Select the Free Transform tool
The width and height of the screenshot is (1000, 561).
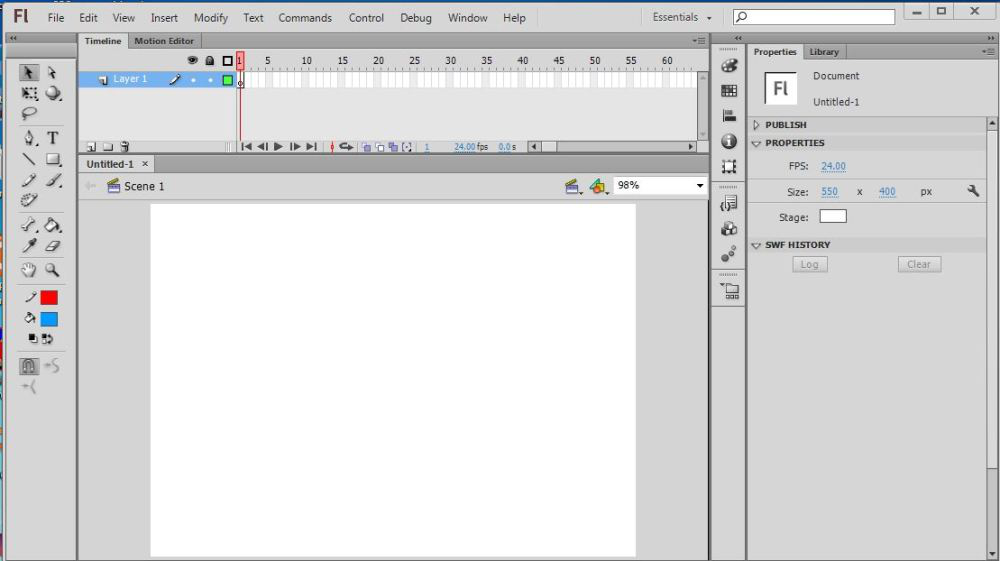(29, 93)
